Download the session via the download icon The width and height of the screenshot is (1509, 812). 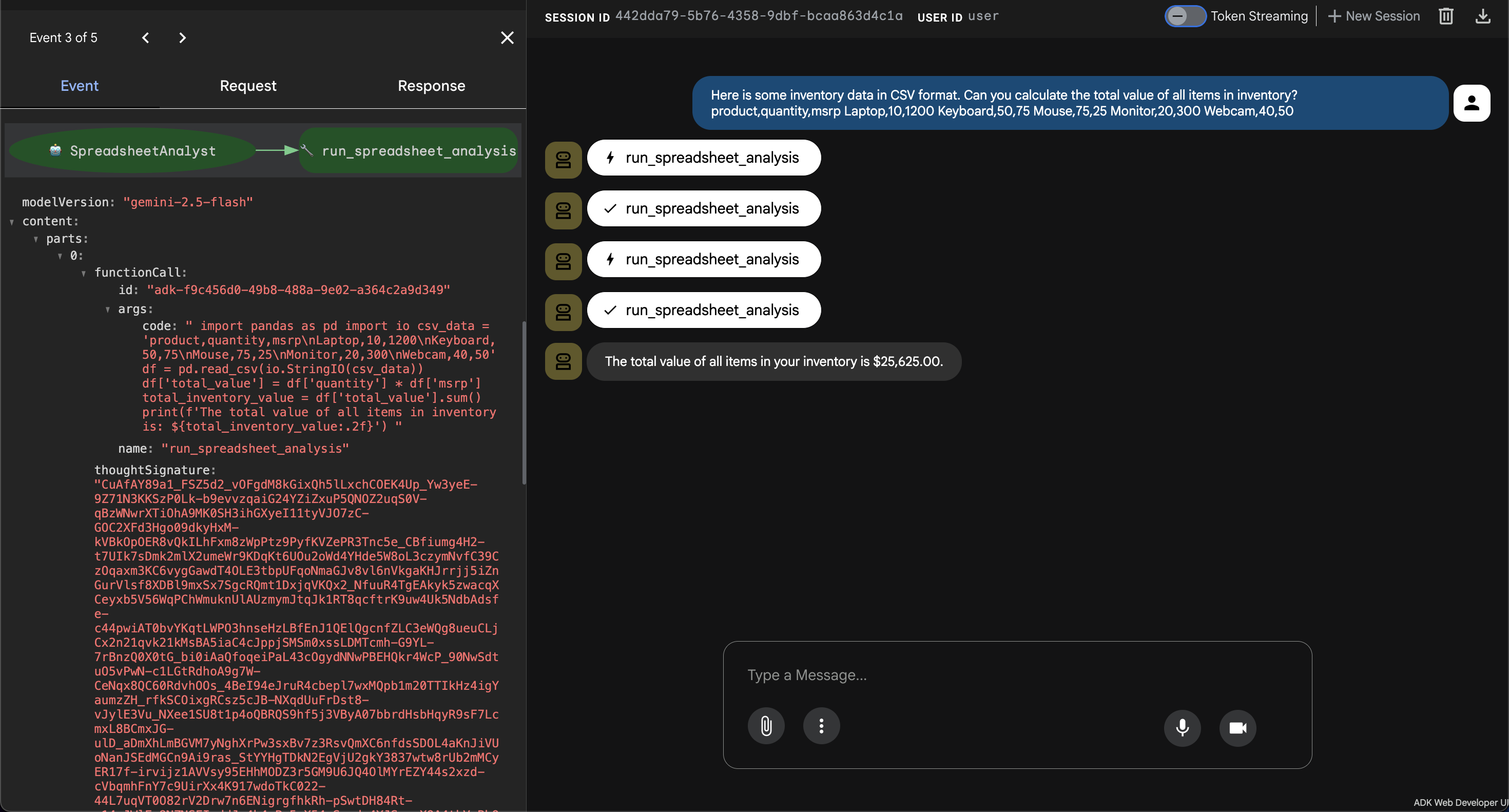coord(1483,16)
